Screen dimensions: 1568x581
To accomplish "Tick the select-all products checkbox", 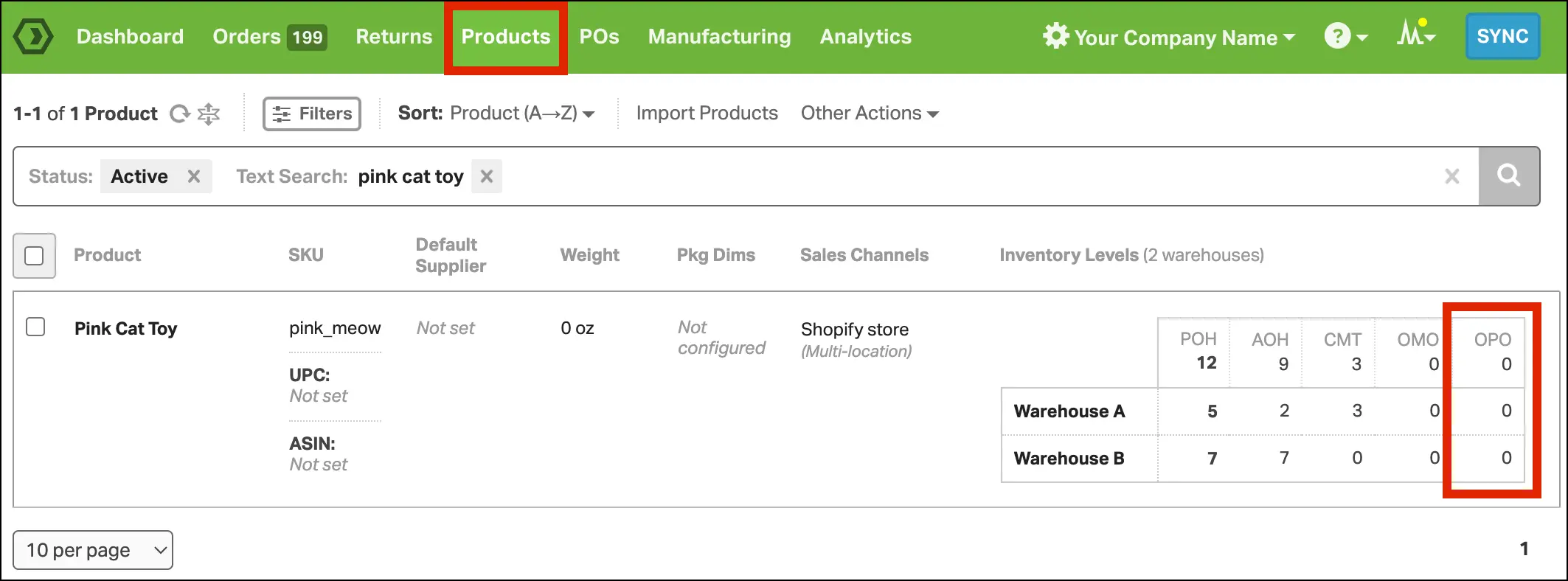I will coord(34,256).
